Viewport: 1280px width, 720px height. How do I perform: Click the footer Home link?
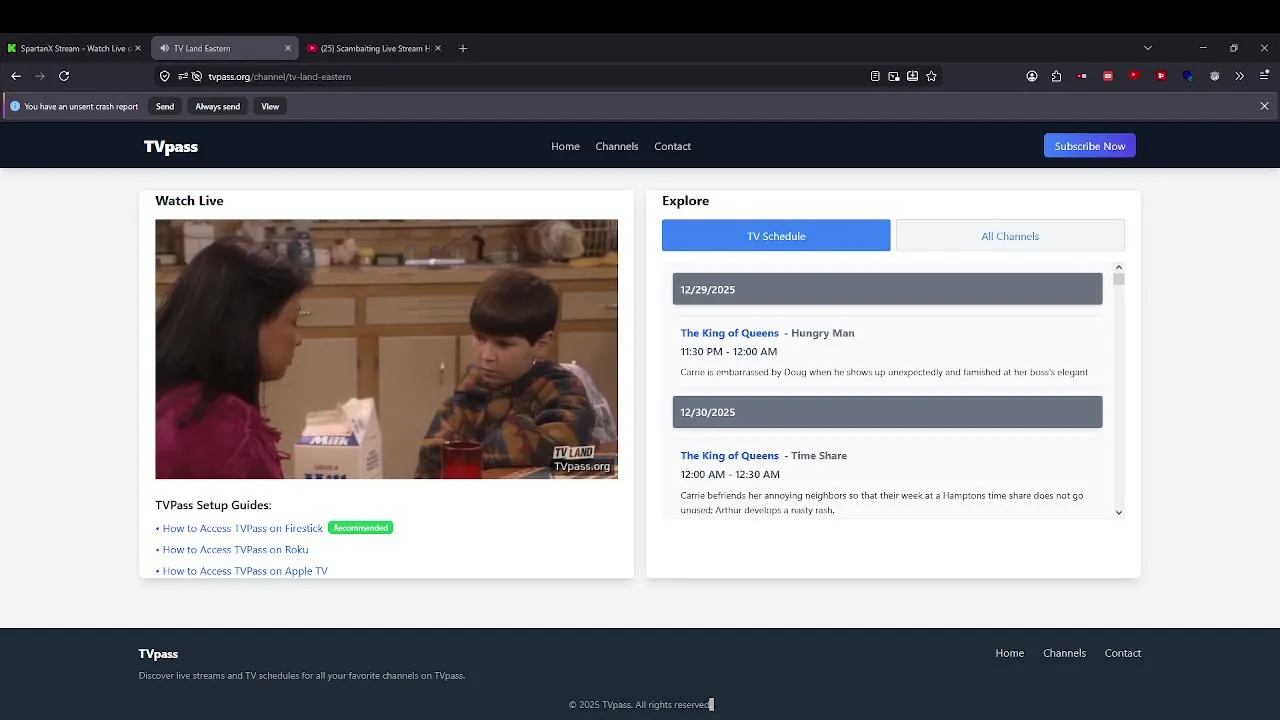click(x=1010, y=653)
